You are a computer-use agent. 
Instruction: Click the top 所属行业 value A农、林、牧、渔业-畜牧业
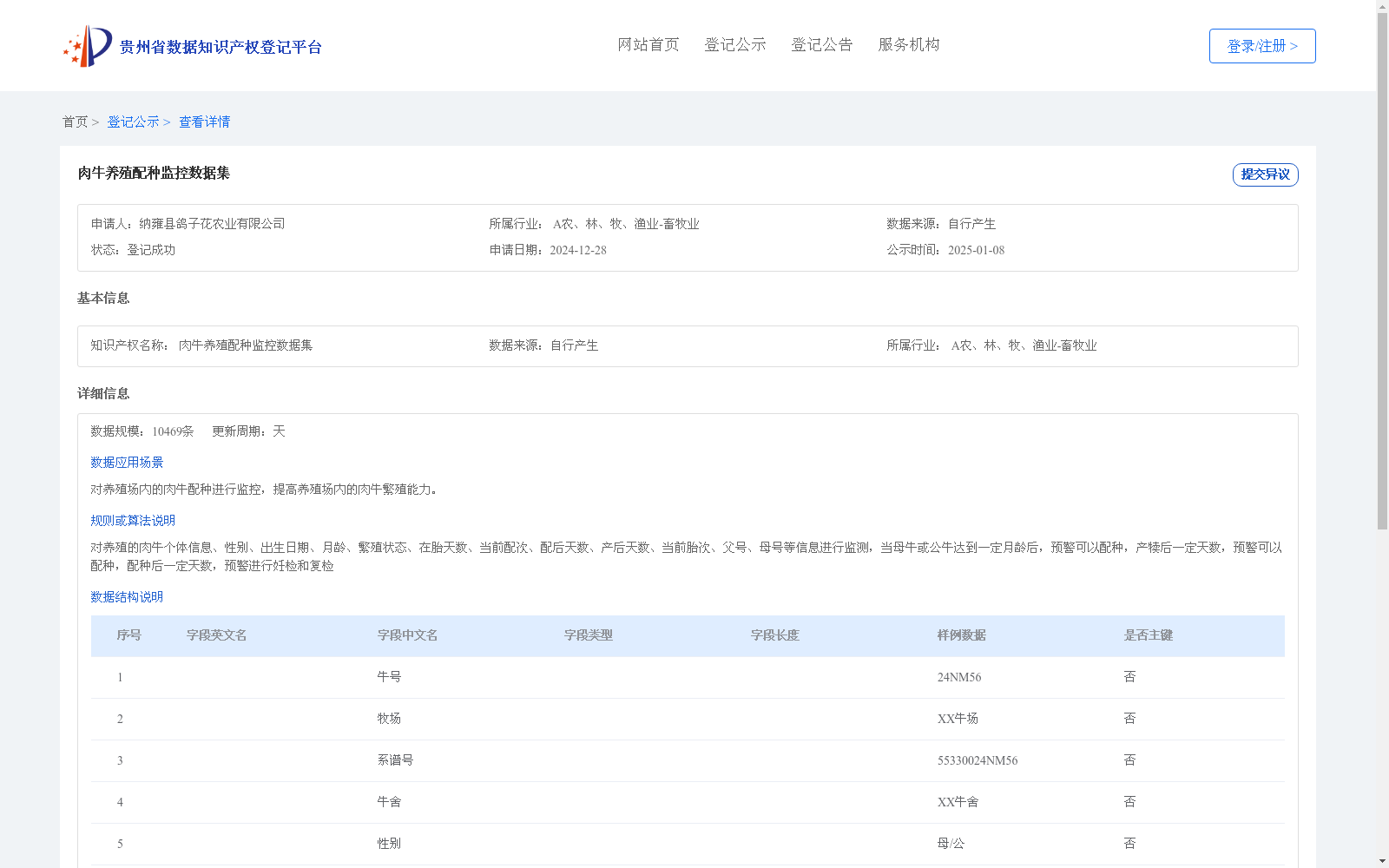click(x=626, y=224)
